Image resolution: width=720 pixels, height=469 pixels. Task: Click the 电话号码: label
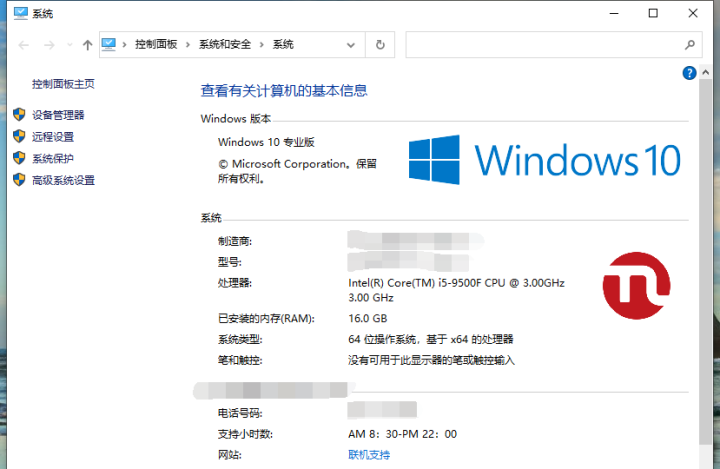tap(240, 413)
